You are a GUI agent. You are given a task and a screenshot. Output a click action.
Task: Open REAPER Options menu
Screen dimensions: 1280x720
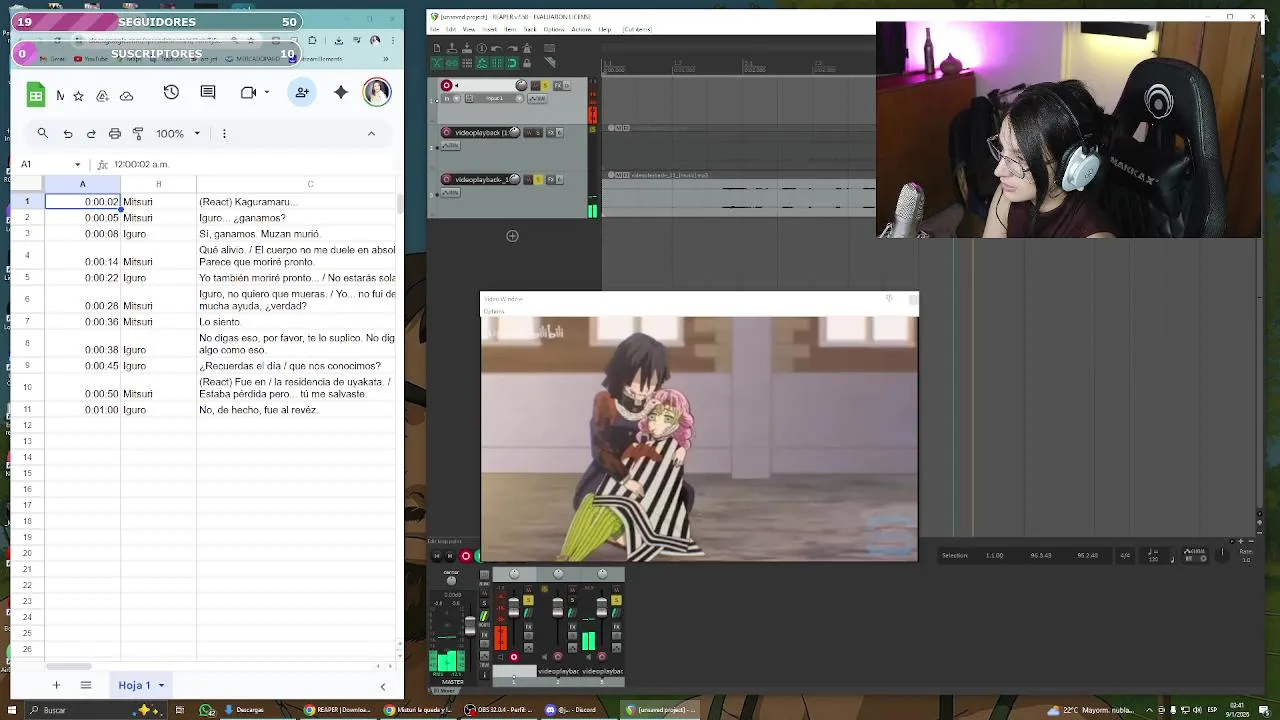(x=554, y=29)
